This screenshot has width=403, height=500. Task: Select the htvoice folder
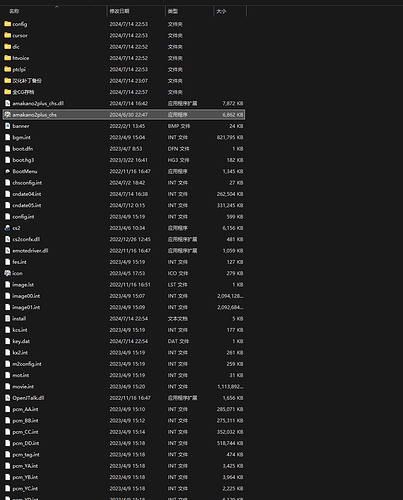click(x=21, y=58)
